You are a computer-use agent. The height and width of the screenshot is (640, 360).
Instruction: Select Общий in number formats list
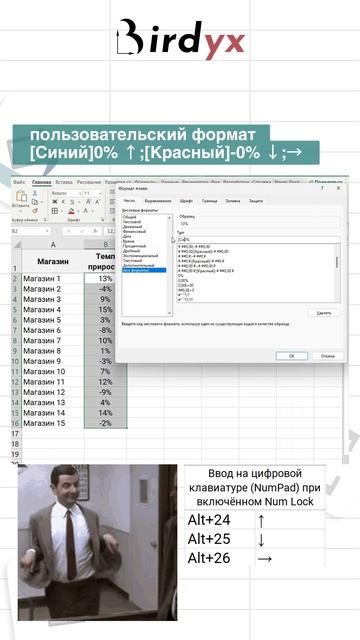[129, 217]
